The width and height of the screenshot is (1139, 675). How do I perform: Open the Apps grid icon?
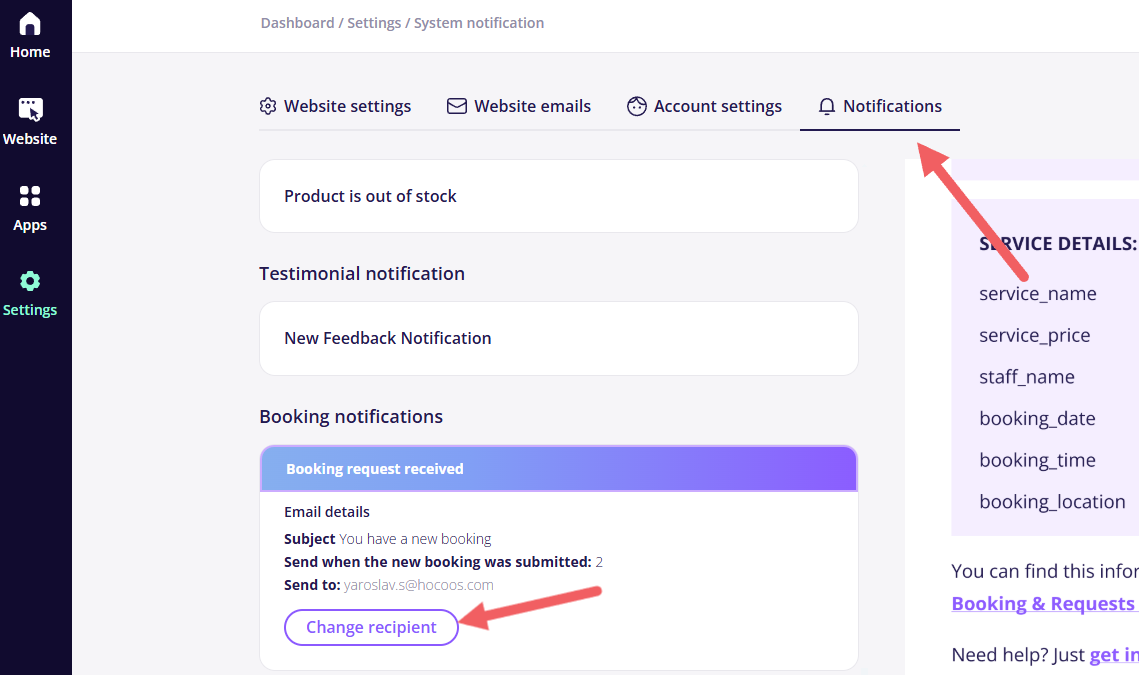click(30, 196)
